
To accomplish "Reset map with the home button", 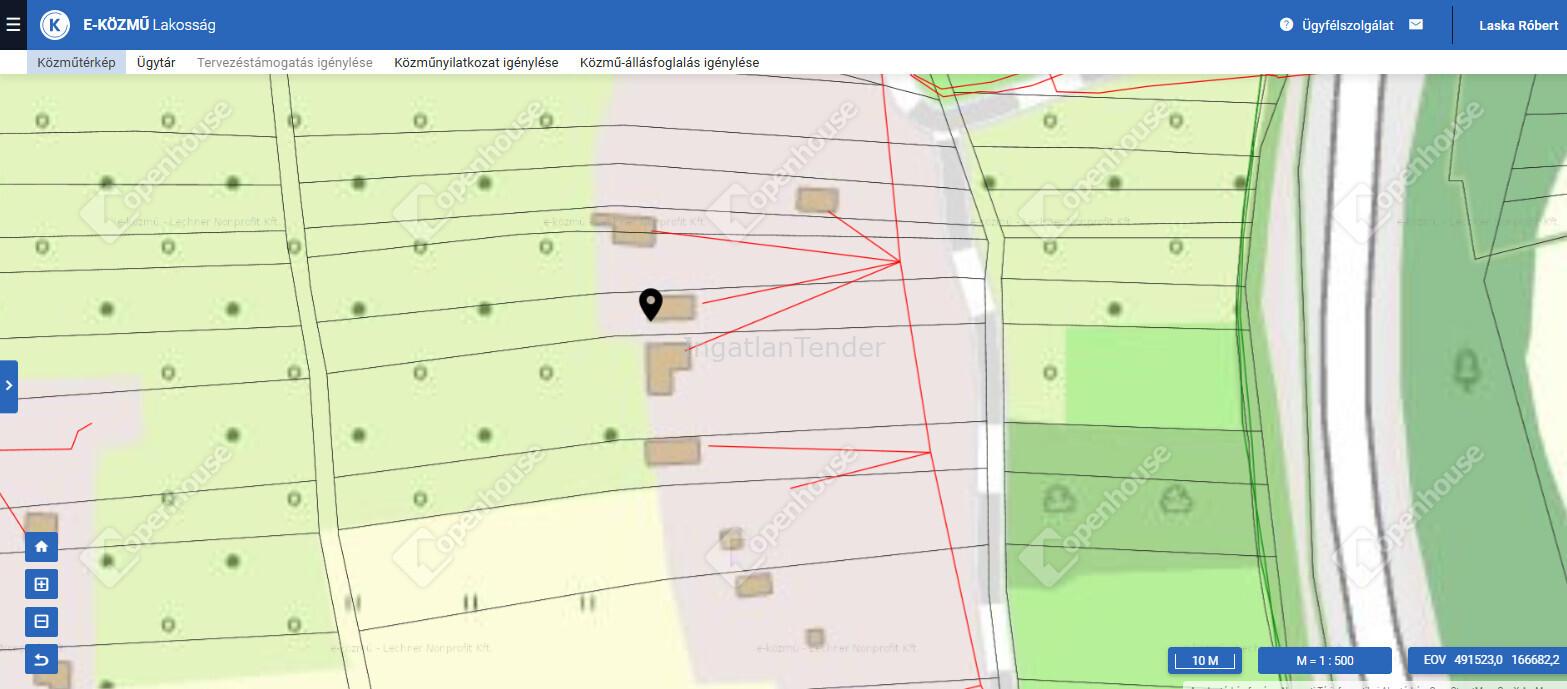I will (41, 547).
